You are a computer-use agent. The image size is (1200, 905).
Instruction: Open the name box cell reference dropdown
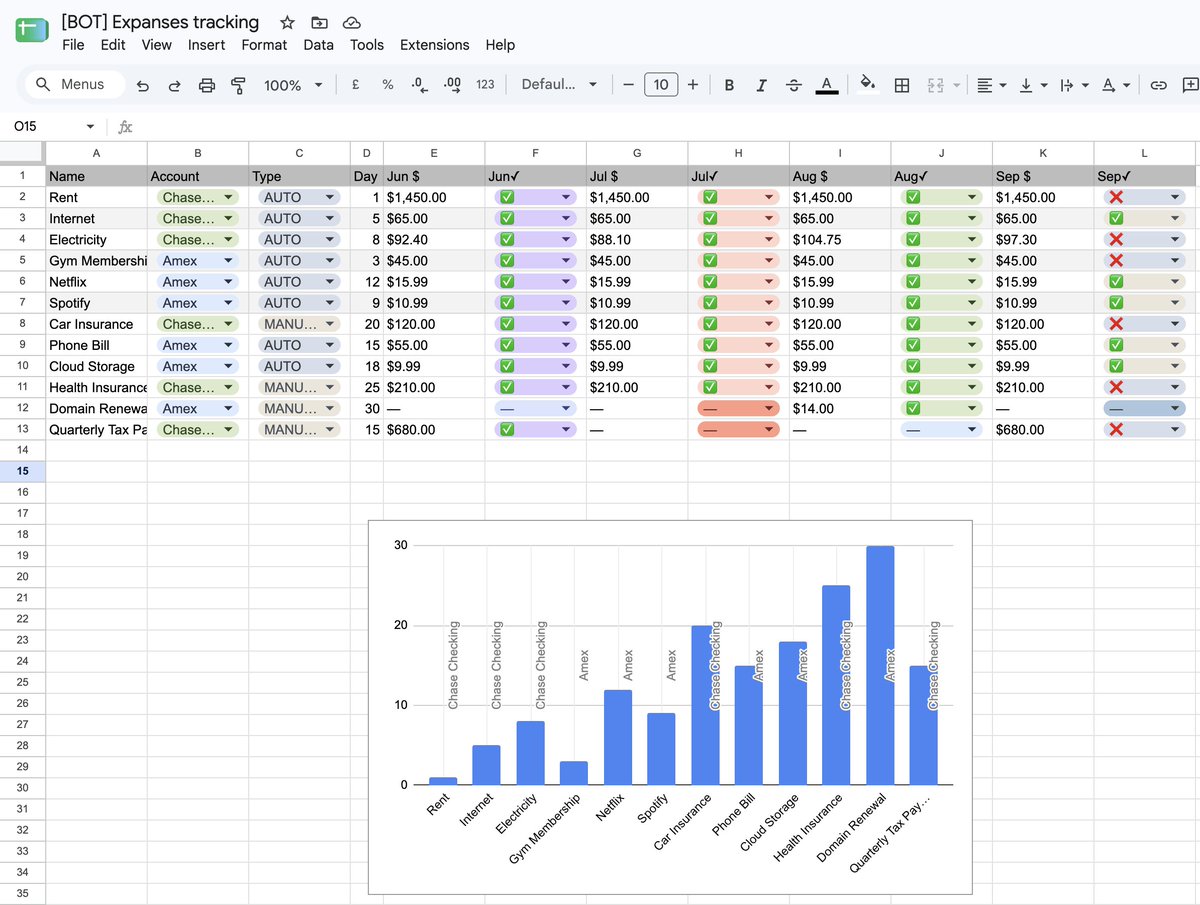(x=90, y=127)
